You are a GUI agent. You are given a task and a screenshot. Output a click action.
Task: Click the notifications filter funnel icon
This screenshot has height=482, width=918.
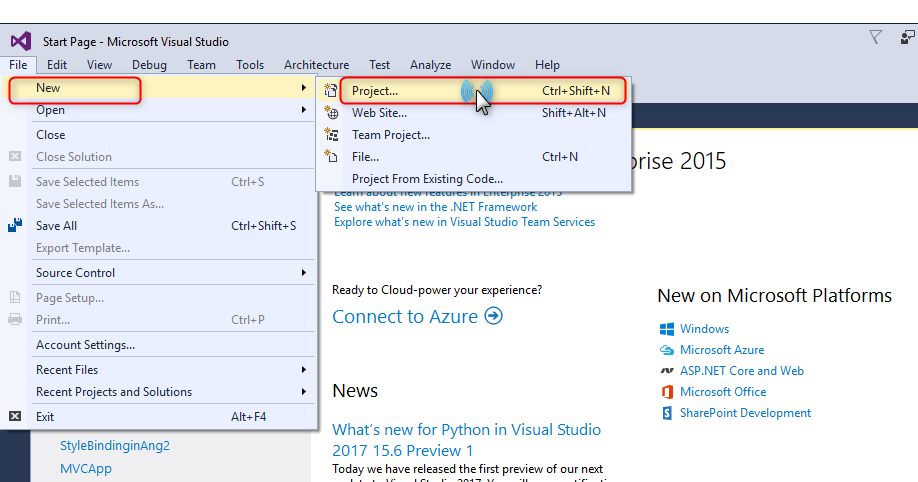point(876,38)
